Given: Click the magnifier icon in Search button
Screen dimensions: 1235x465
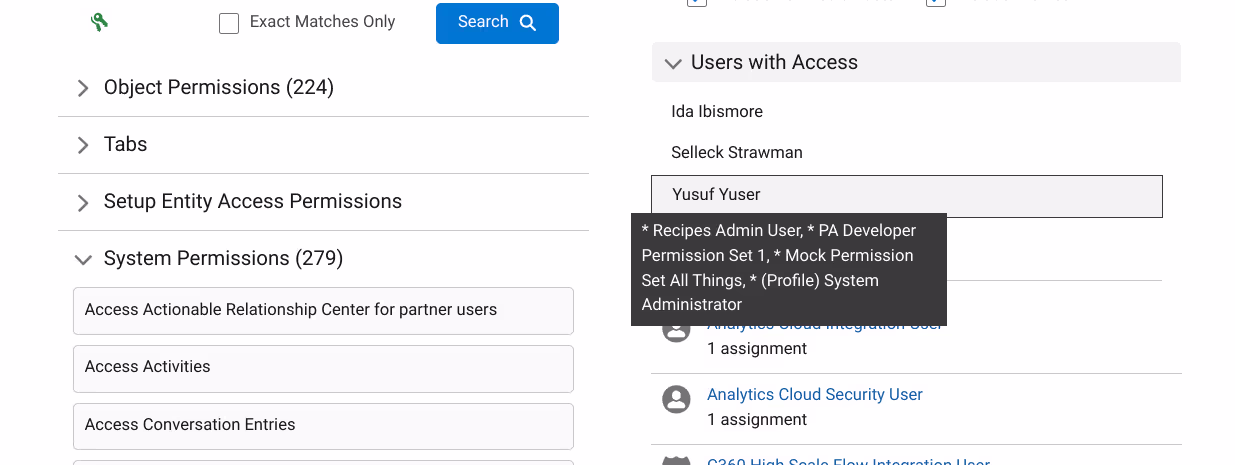Looking at the screenshot, I should point(528,23).
